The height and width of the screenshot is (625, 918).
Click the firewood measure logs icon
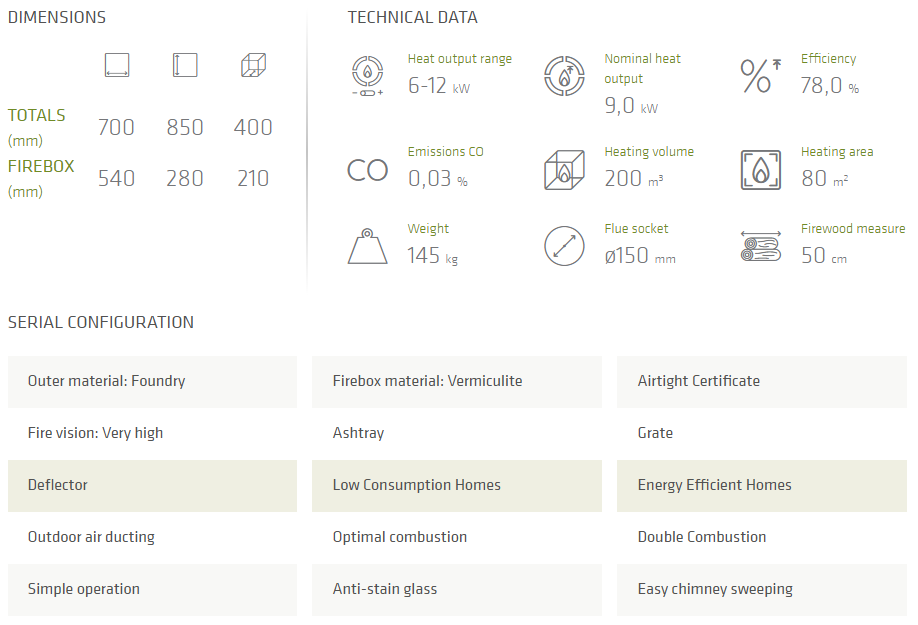pos(760,246)
